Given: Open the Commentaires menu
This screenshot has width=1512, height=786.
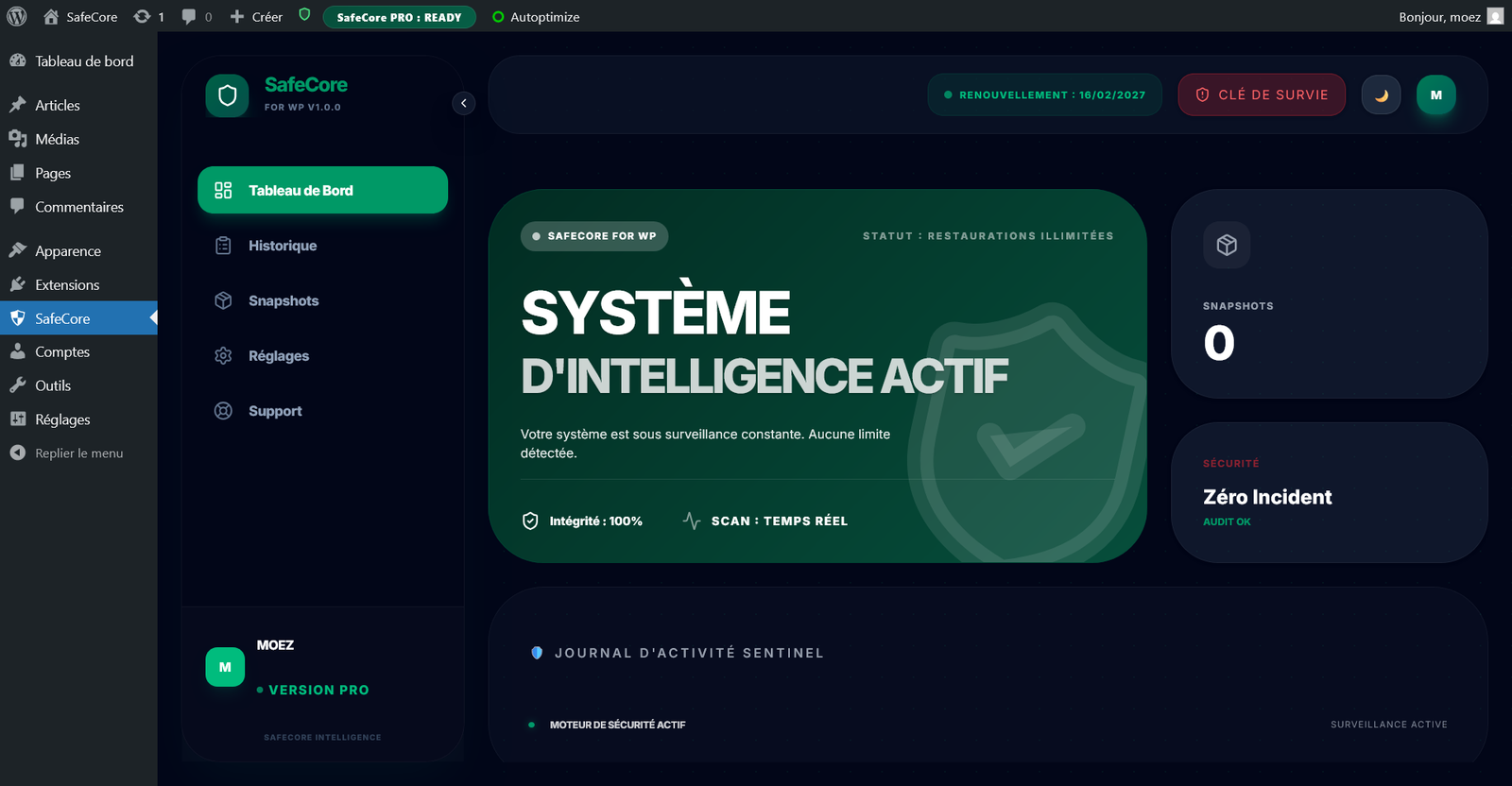Looking at the screenshot, I should pos(78,207).
